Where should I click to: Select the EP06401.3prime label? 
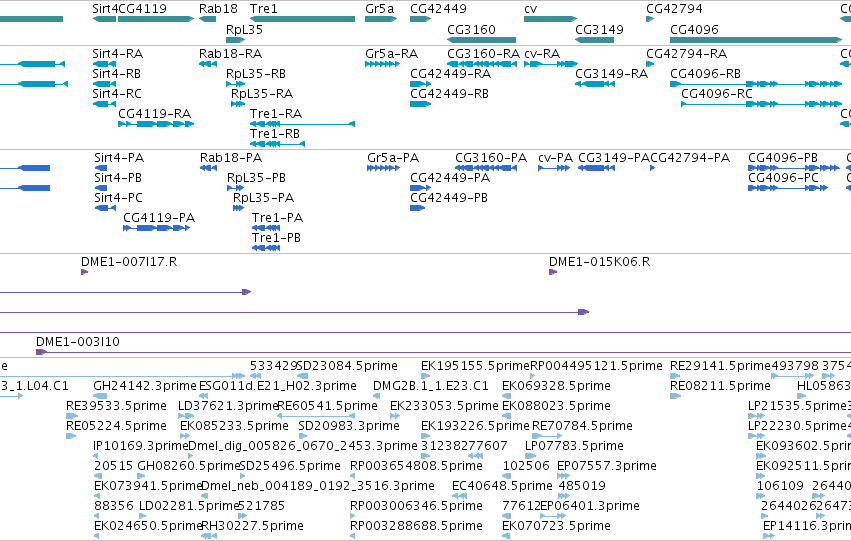pos(590,506)
